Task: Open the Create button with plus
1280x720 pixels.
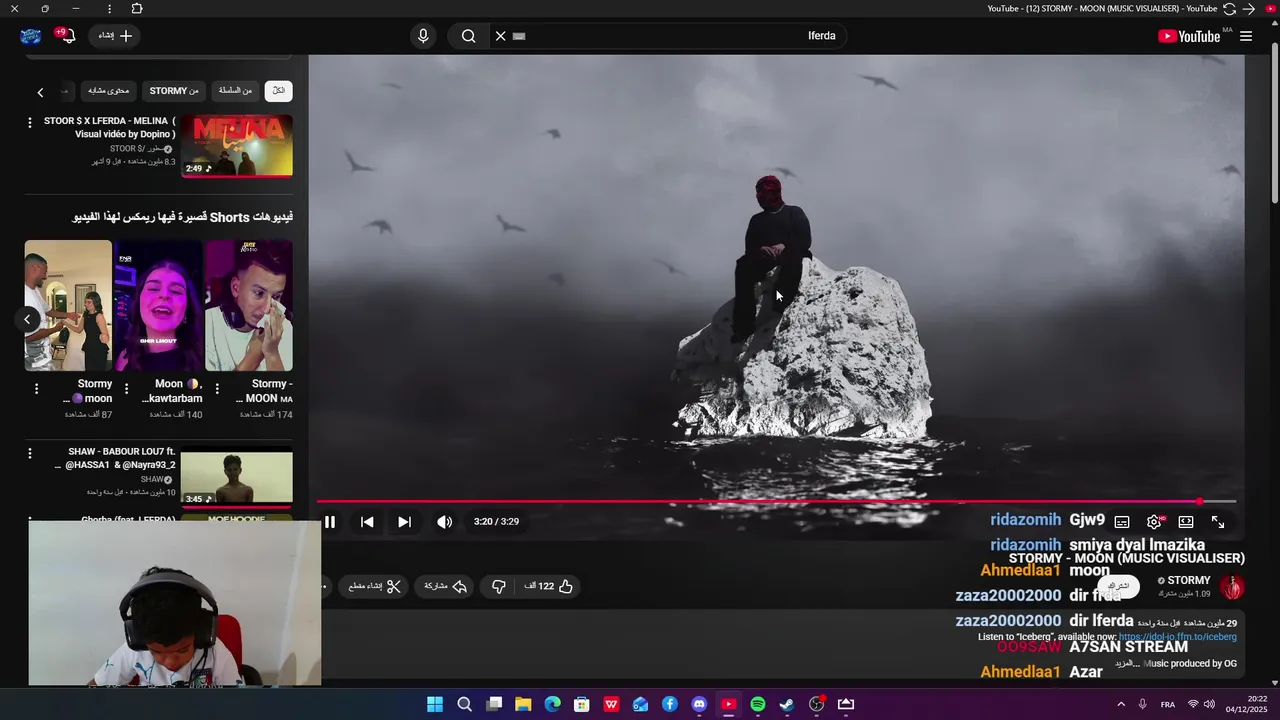Action: (115, 36)
